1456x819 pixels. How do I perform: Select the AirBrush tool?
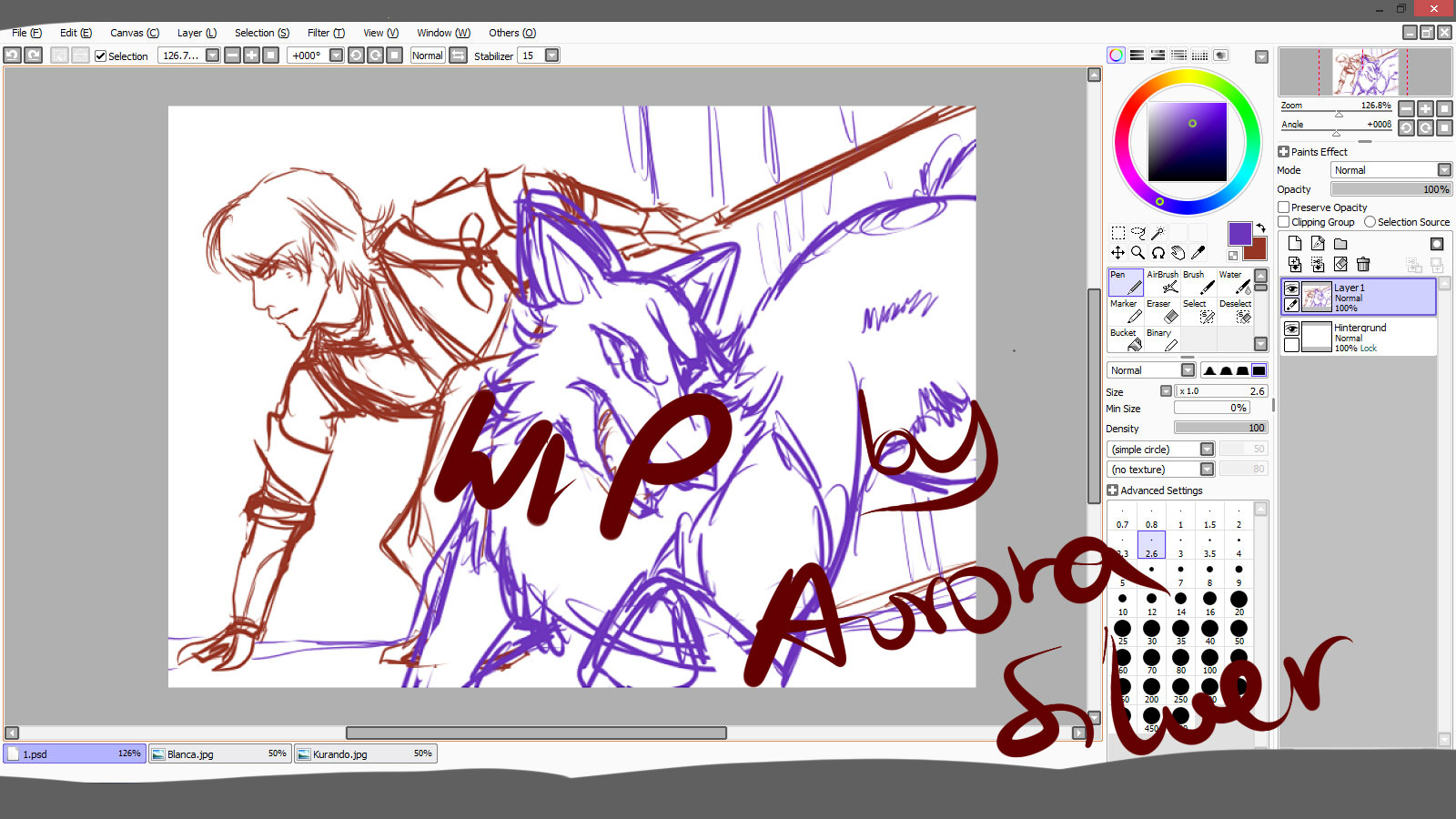tap(1162, 282)
